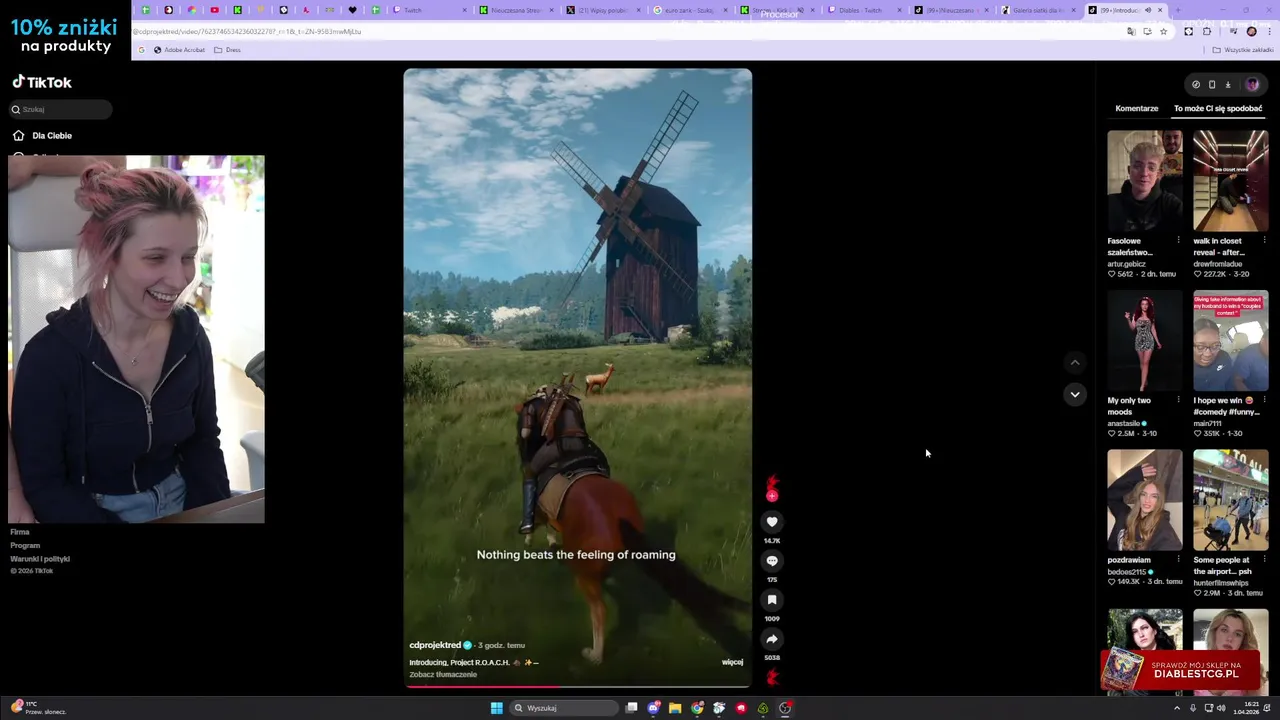
Task: Open the Wszystkie zakładki folder
Action: (1243, 49)
